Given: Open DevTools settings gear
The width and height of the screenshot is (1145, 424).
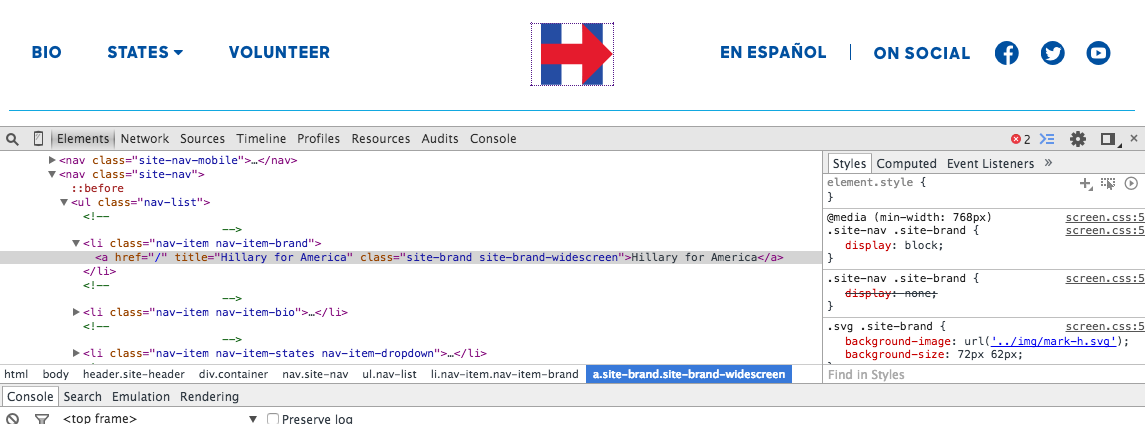Looking at the screenshot, I should 1078,139.
